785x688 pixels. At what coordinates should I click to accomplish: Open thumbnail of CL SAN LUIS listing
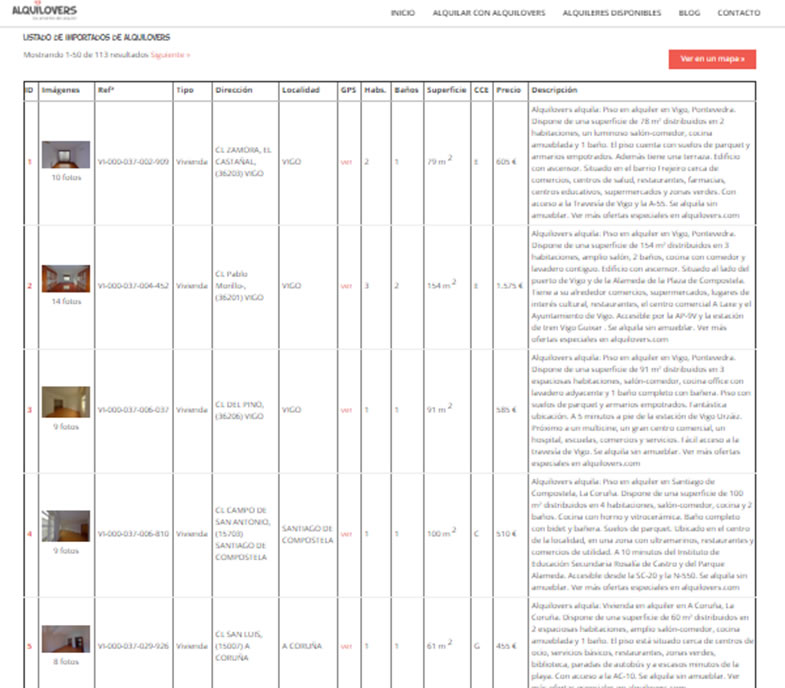[x=66, y=638]
